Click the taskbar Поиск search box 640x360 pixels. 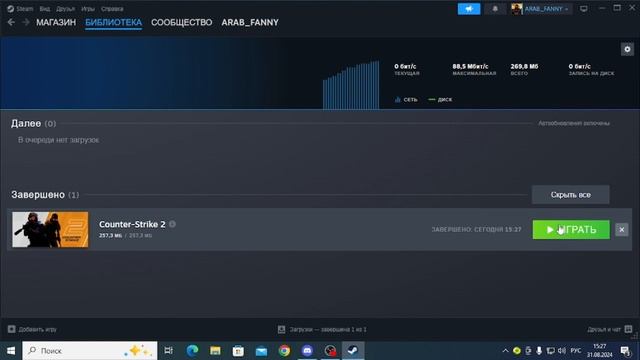coord(90,351)
